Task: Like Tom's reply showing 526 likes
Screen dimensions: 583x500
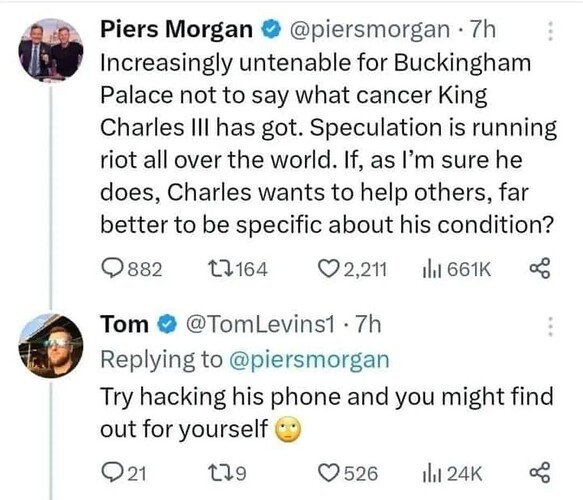Action: point(329,473)
